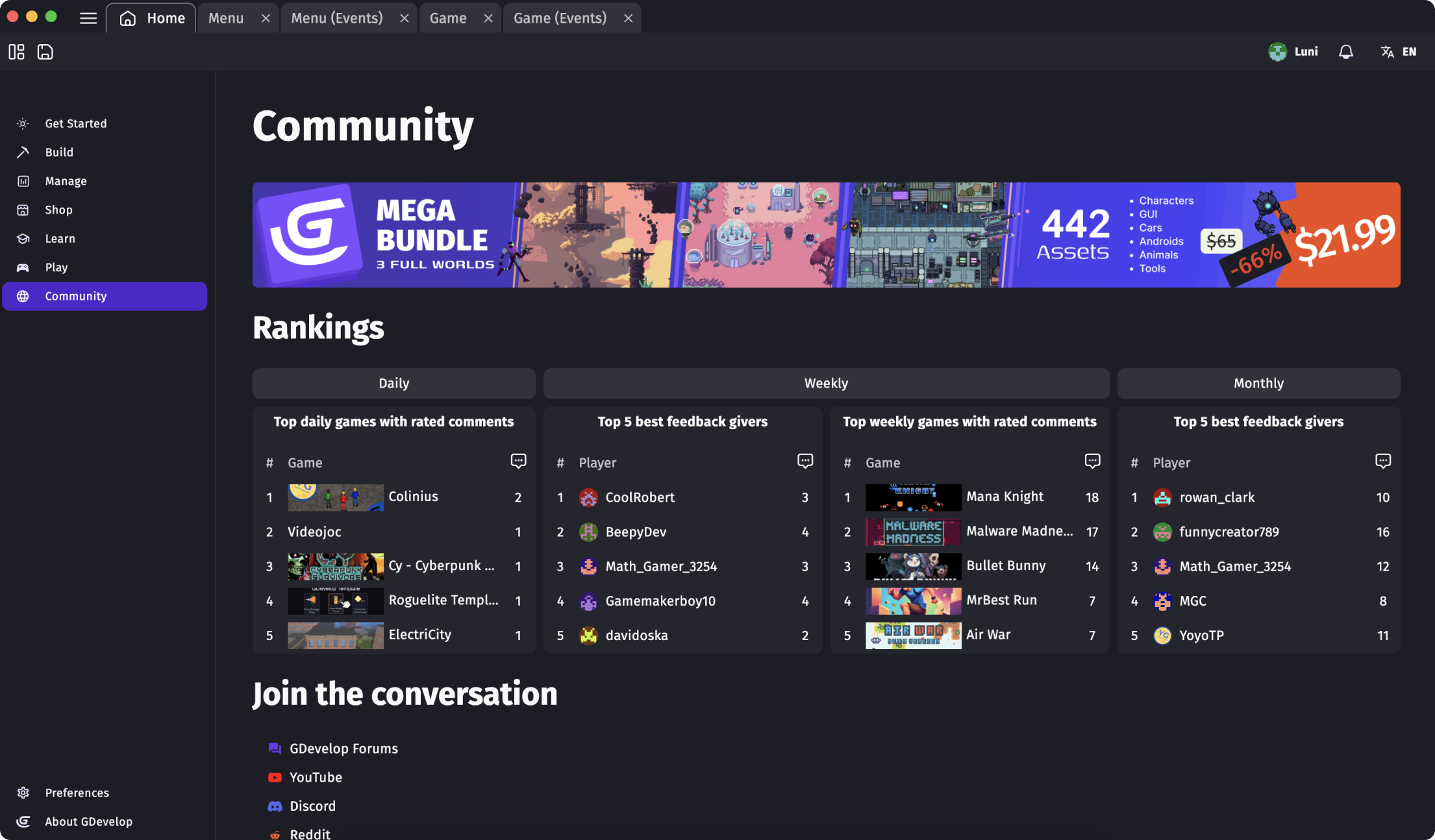Open the Manage section
Screen dimensions: 1435x840
[65, 180]
